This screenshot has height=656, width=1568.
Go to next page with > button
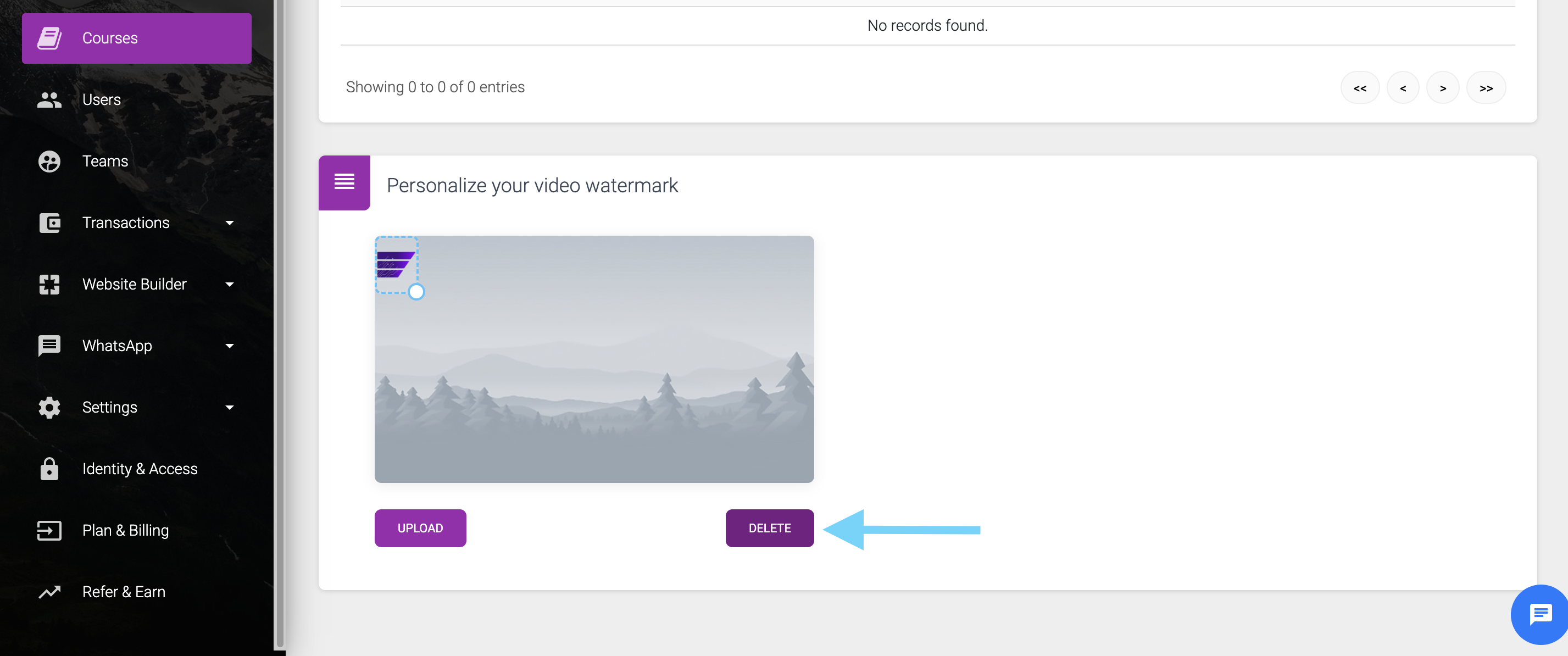click(1443, 87)
